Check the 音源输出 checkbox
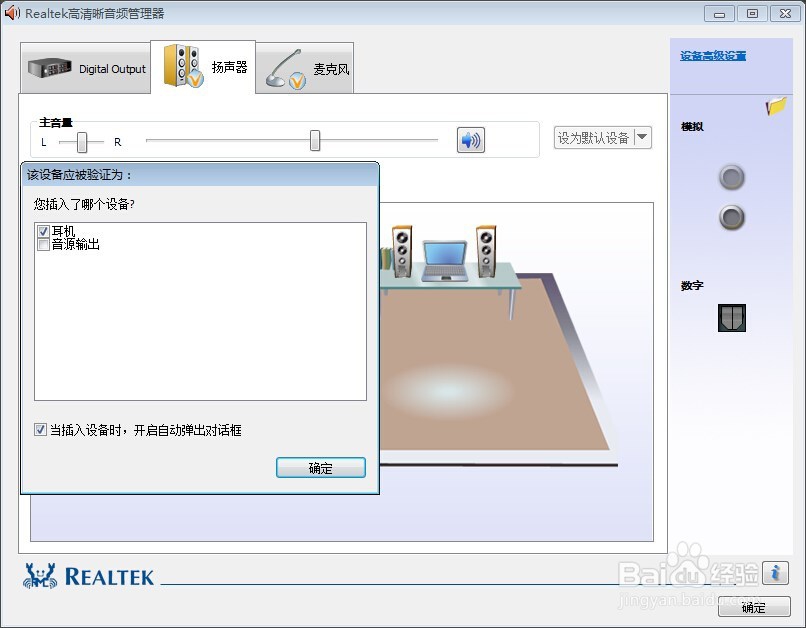The width and height of the screenshot is (806, 628). click(43, 245)
